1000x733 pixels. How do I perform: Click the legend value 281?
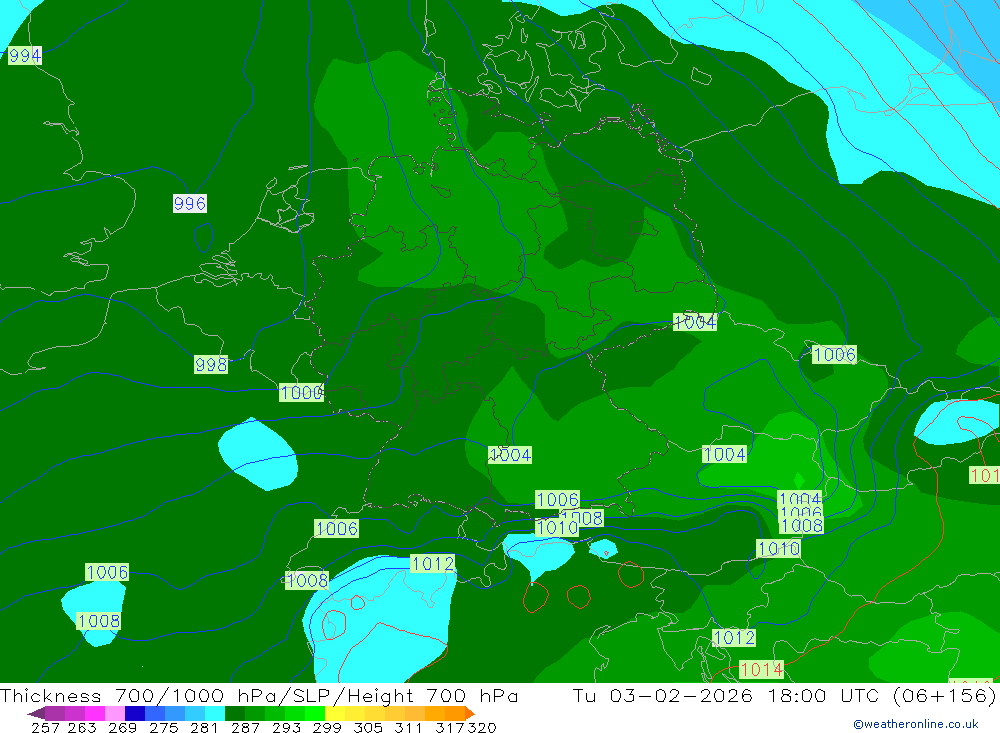(x=204, y=727)
